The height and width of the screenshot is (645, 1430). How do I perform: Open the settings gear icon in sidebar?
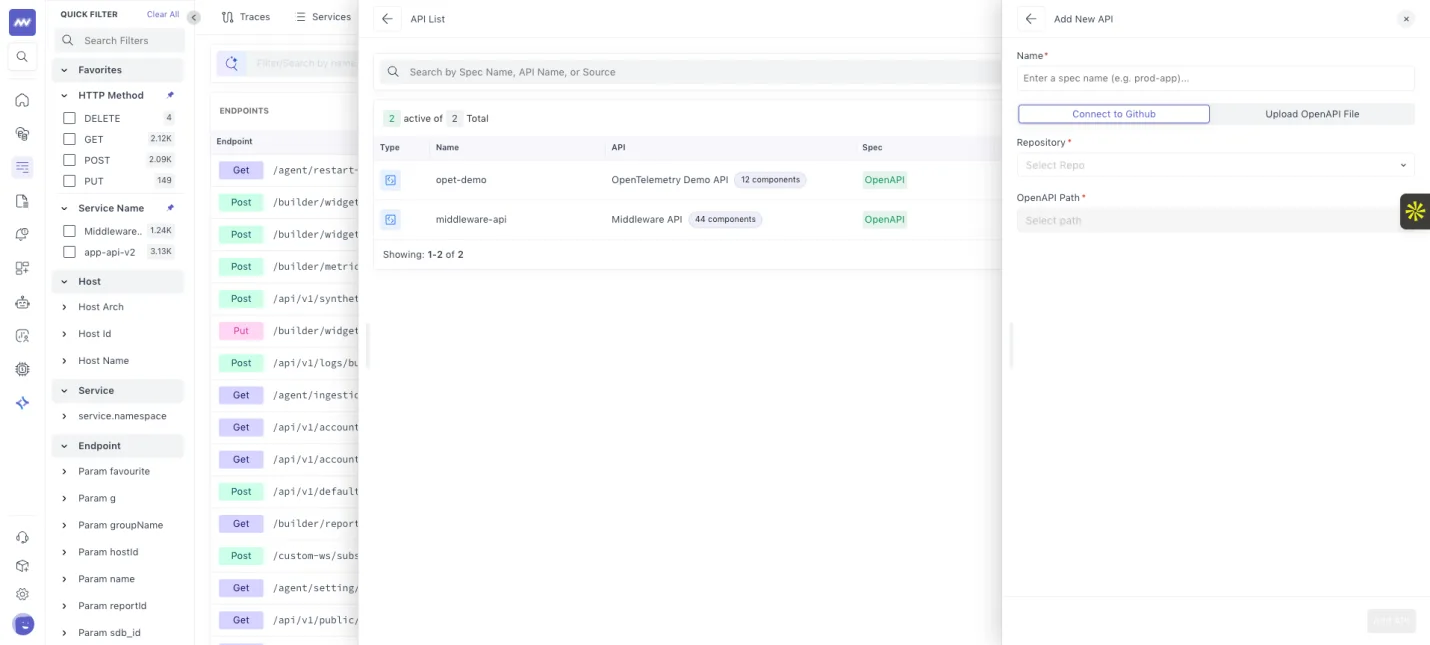(x=22, y=594)
